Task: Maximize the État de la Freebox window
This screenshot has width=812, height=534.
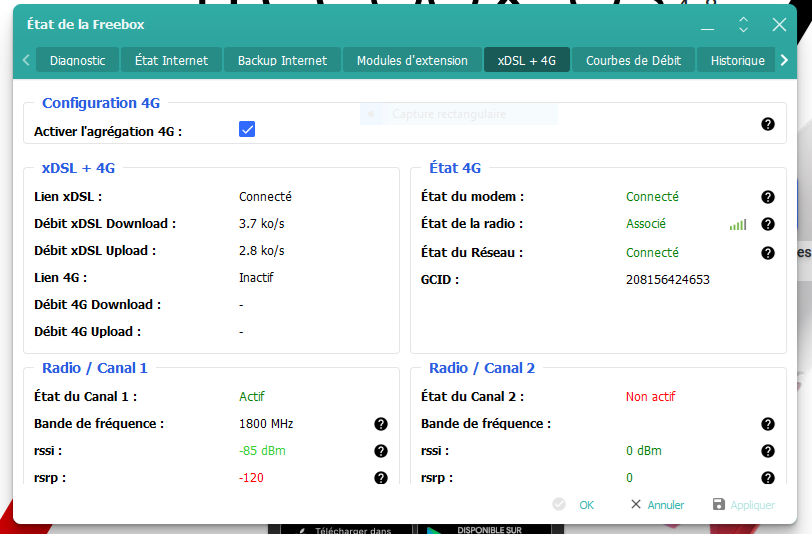Action: 743,25
